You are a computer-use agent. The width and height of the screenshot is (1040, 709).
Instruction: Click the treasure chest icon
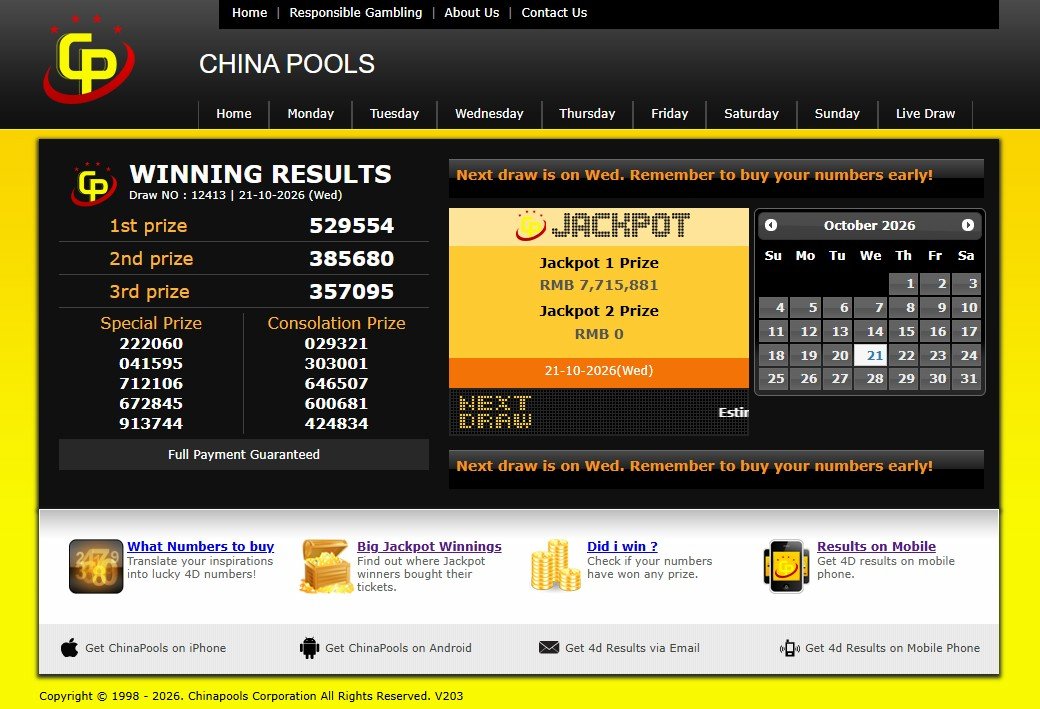pos(324,566)
